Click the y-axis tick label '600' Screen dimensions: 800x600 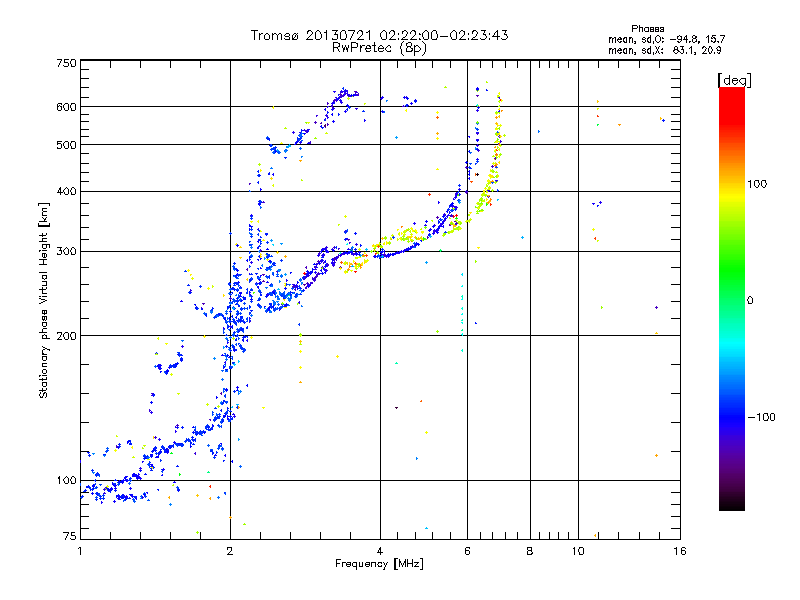[66, 107]
